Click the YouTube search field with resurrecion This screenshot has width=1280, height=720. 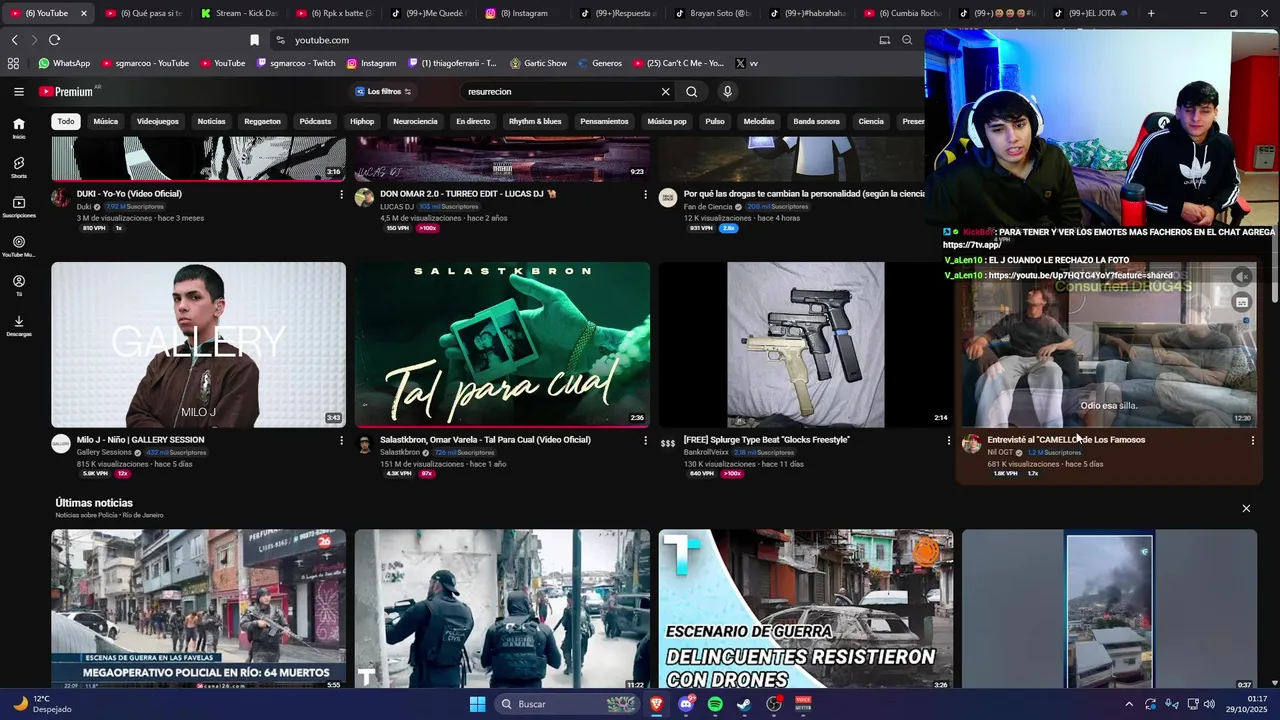pyautogui.click(x=560, y=91)
